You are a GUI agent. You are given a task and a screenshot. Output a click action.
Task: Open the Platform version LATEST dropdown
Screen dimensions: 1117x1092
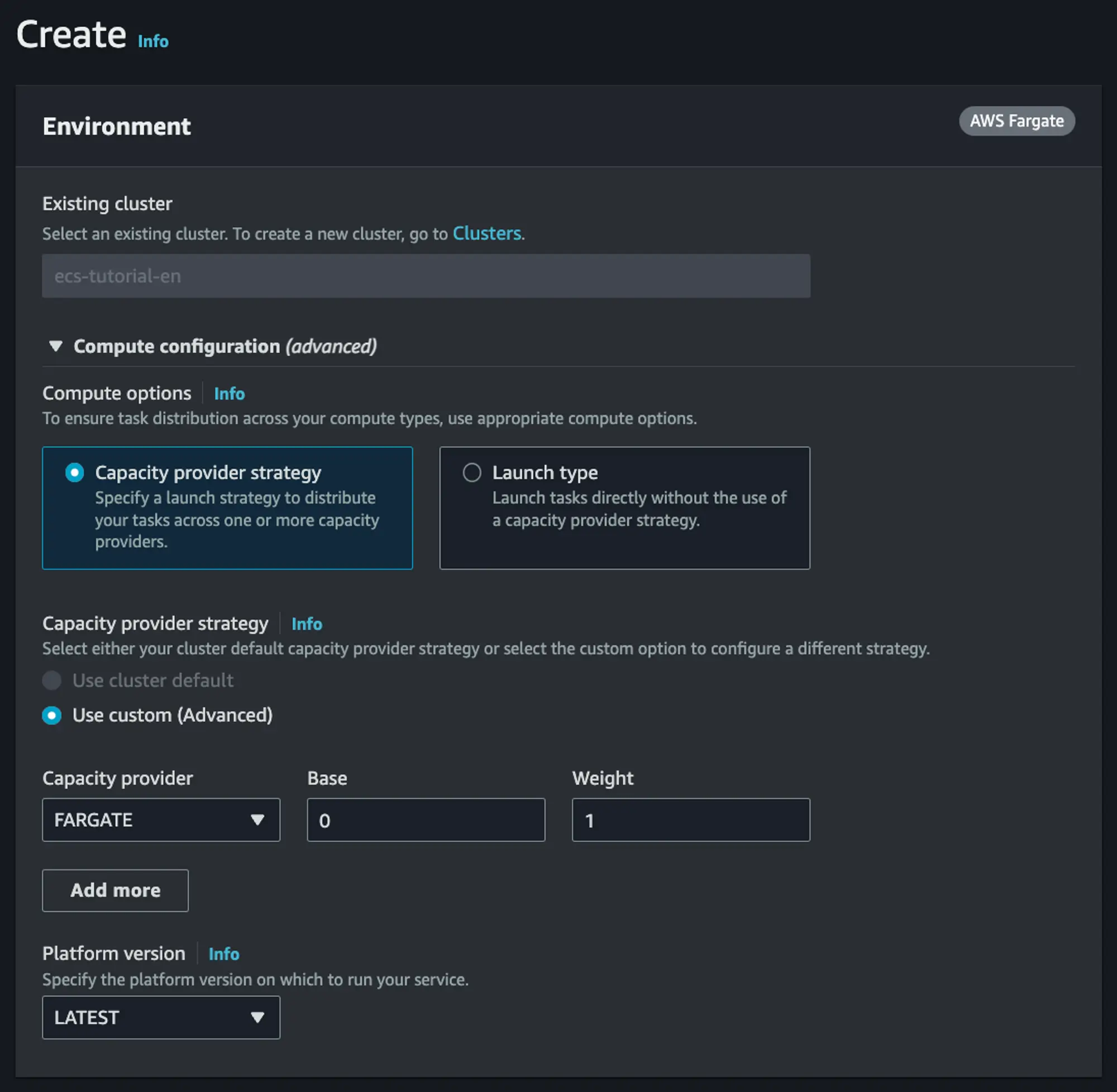tap(161, 1018)
